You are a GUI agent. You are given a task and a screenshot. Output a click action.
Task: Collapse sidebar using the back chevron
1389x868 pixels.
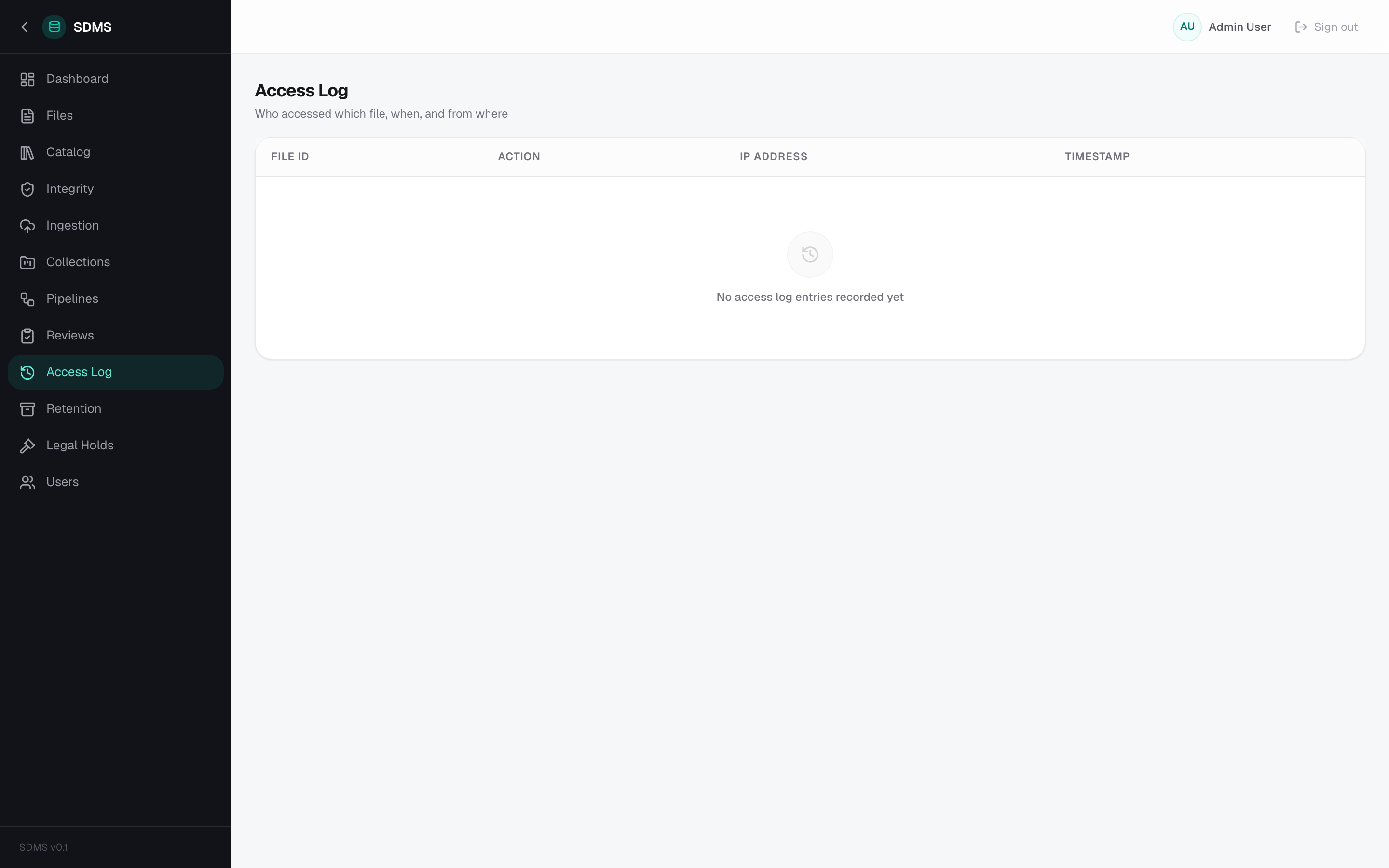pos(24,27)
